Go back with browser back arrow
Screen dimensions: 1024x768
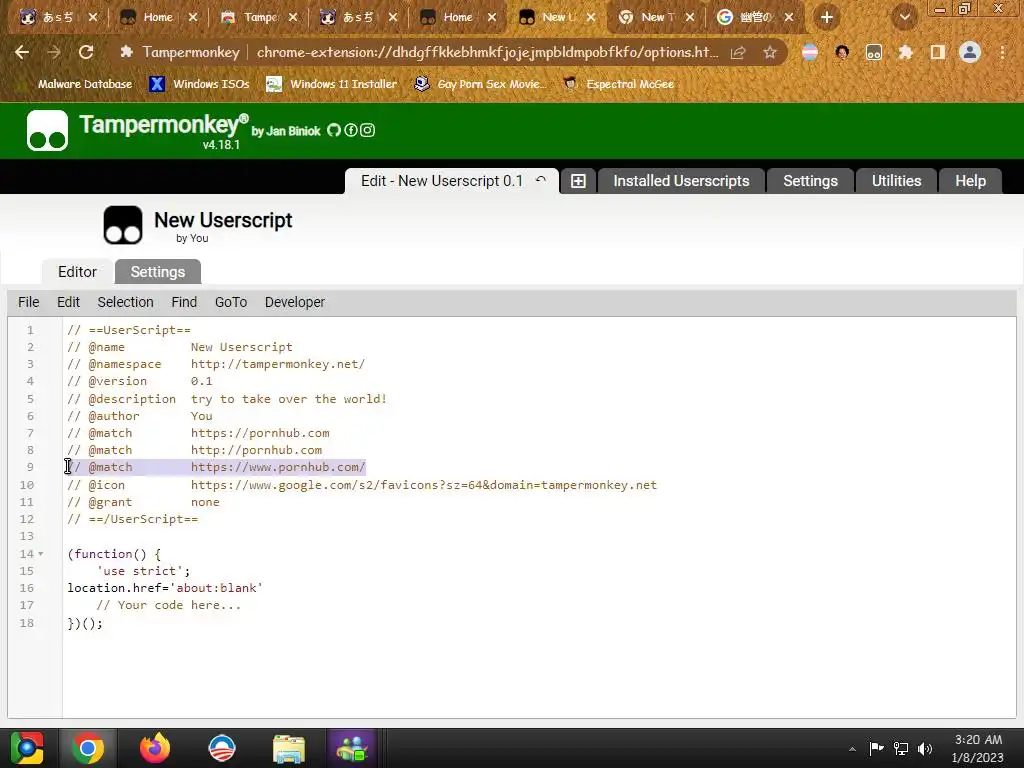click(x=22, y=52)
